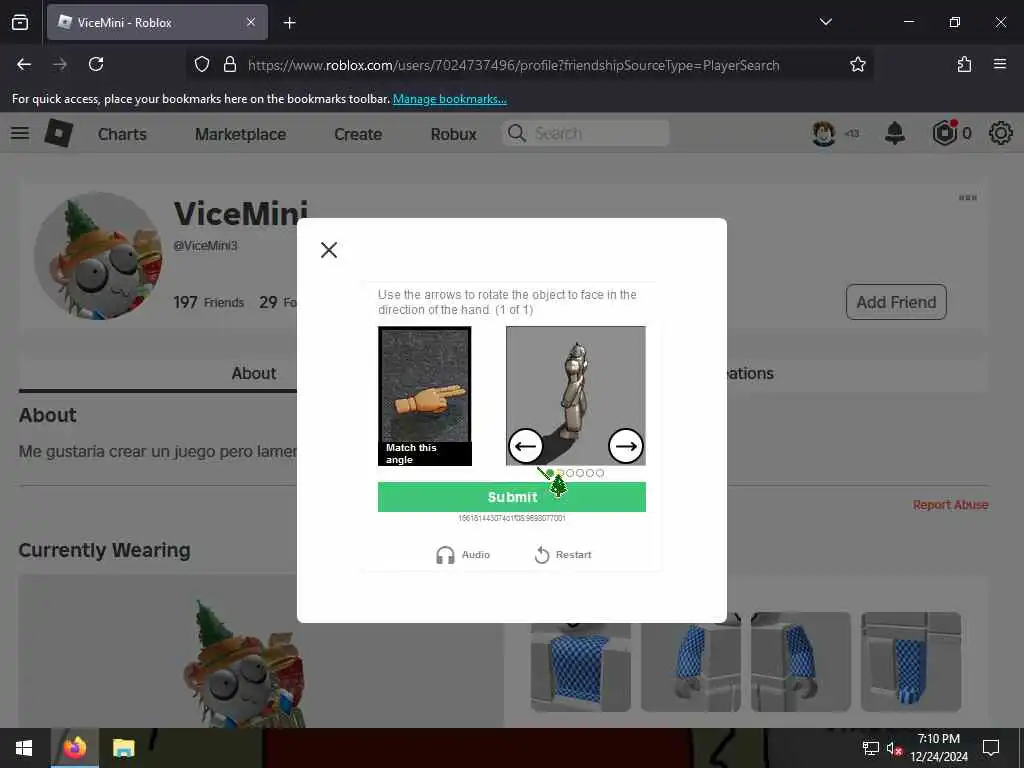Rotate the object left with the arrow

pos(525,446)
